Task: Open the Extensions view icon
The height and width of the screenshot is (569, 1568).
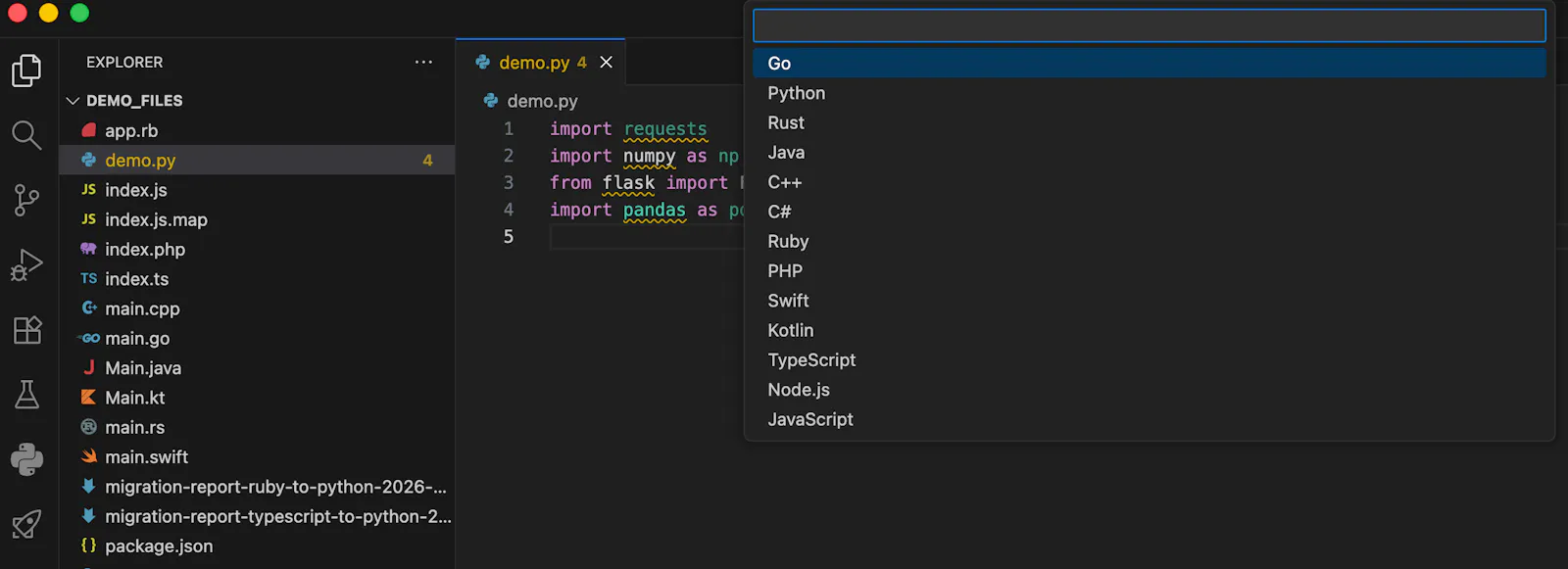Action: [x=26, y=330]
